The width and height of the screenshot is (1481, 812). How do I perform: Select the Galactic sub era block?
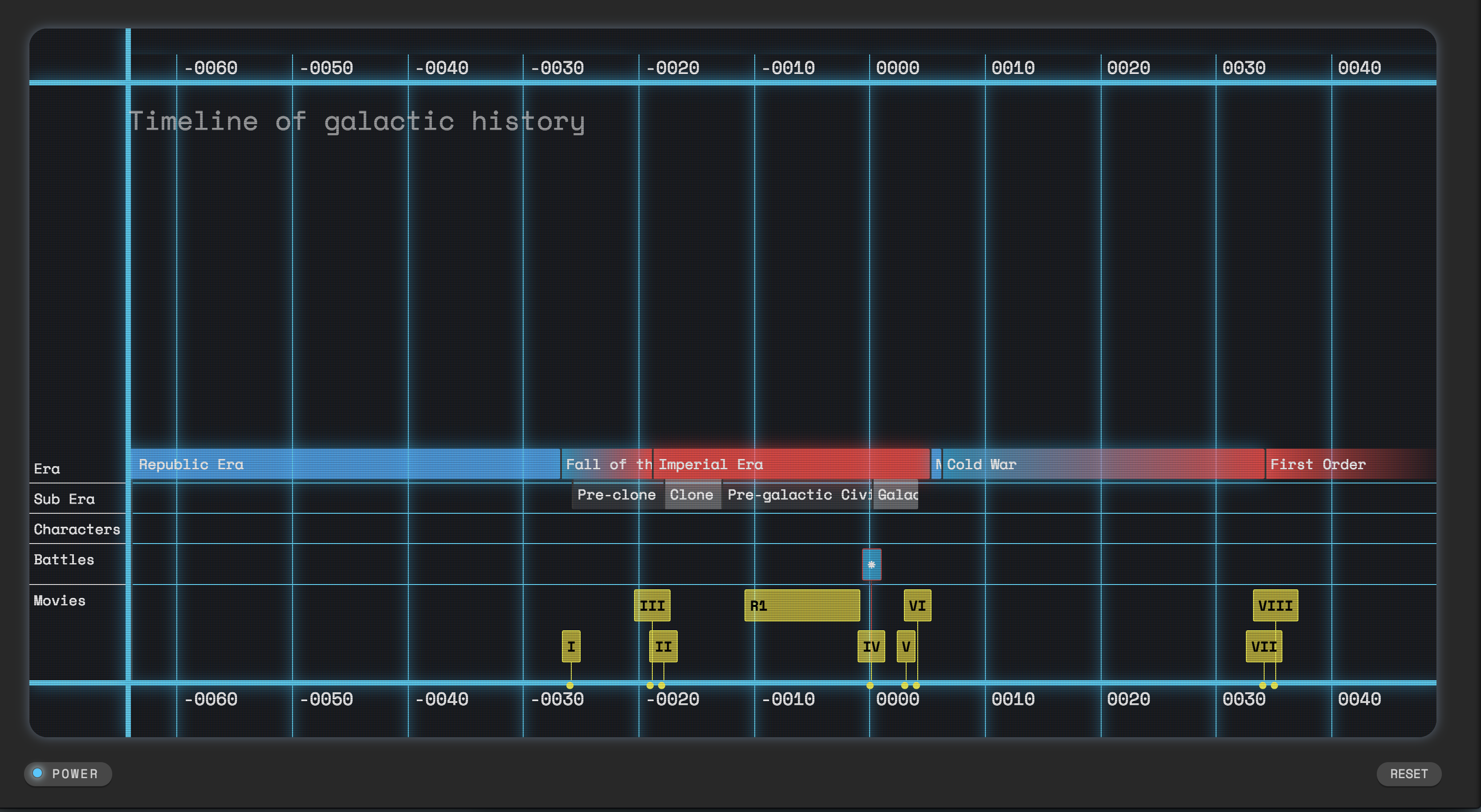pos(896,495)
